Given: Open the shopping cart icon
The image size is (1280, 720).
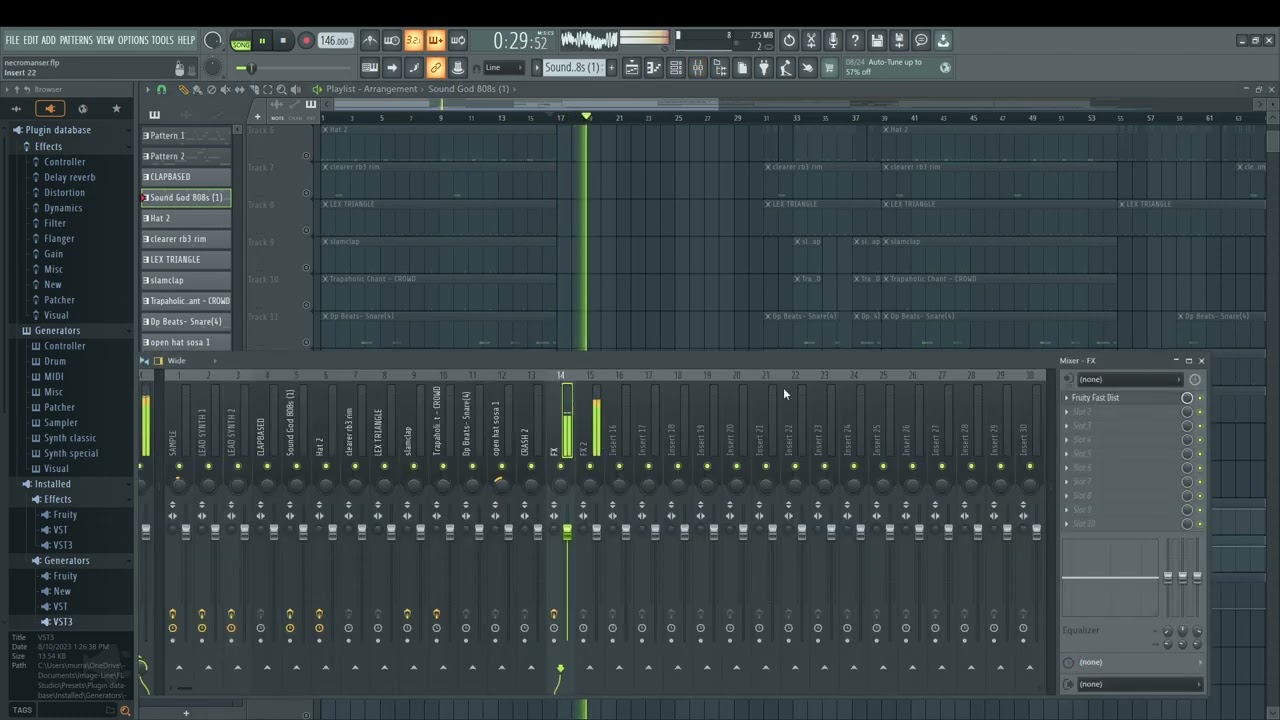Looking at the screenshot, I should pyautogui.click(x=829, y=68).
